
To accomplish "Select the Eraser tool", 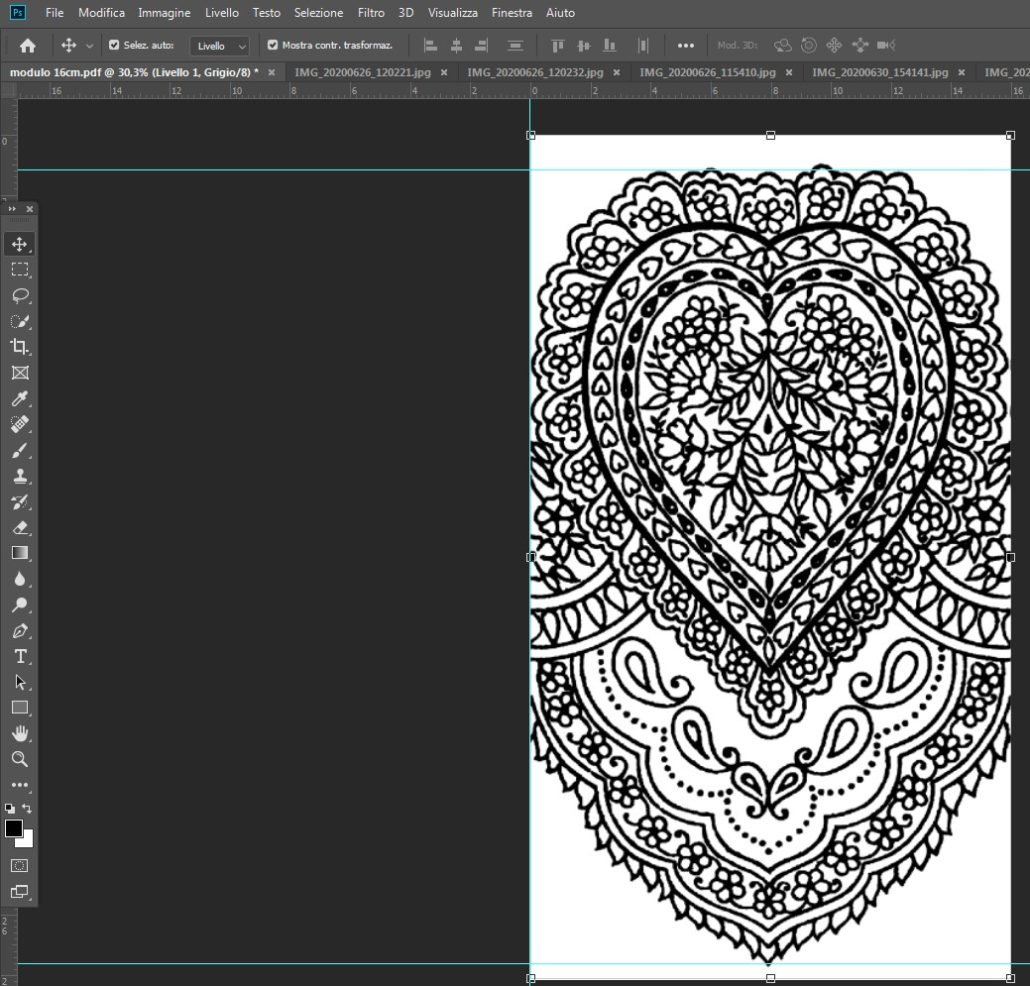I will click(19, 528).
